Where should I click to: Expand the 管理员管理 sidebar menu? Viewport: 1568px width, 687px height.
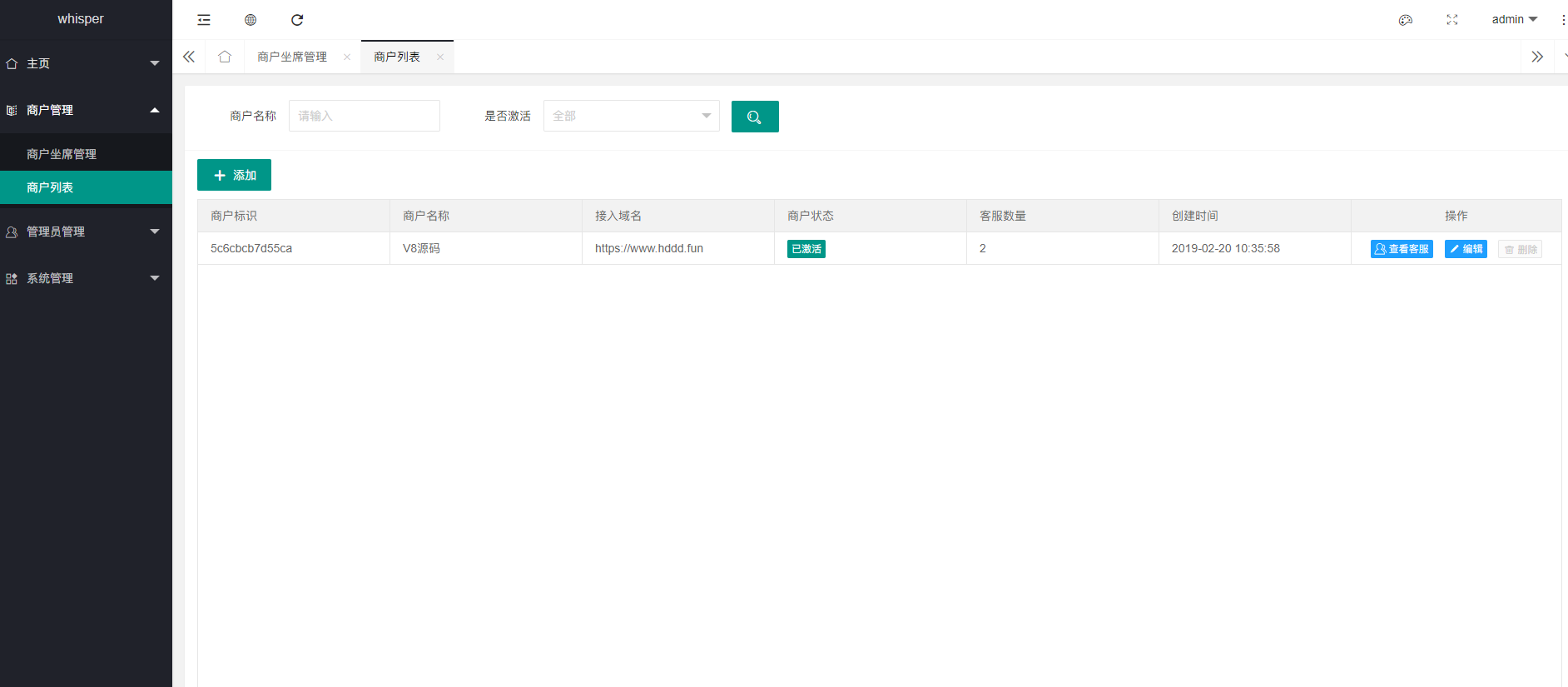(x=86, y=231)
